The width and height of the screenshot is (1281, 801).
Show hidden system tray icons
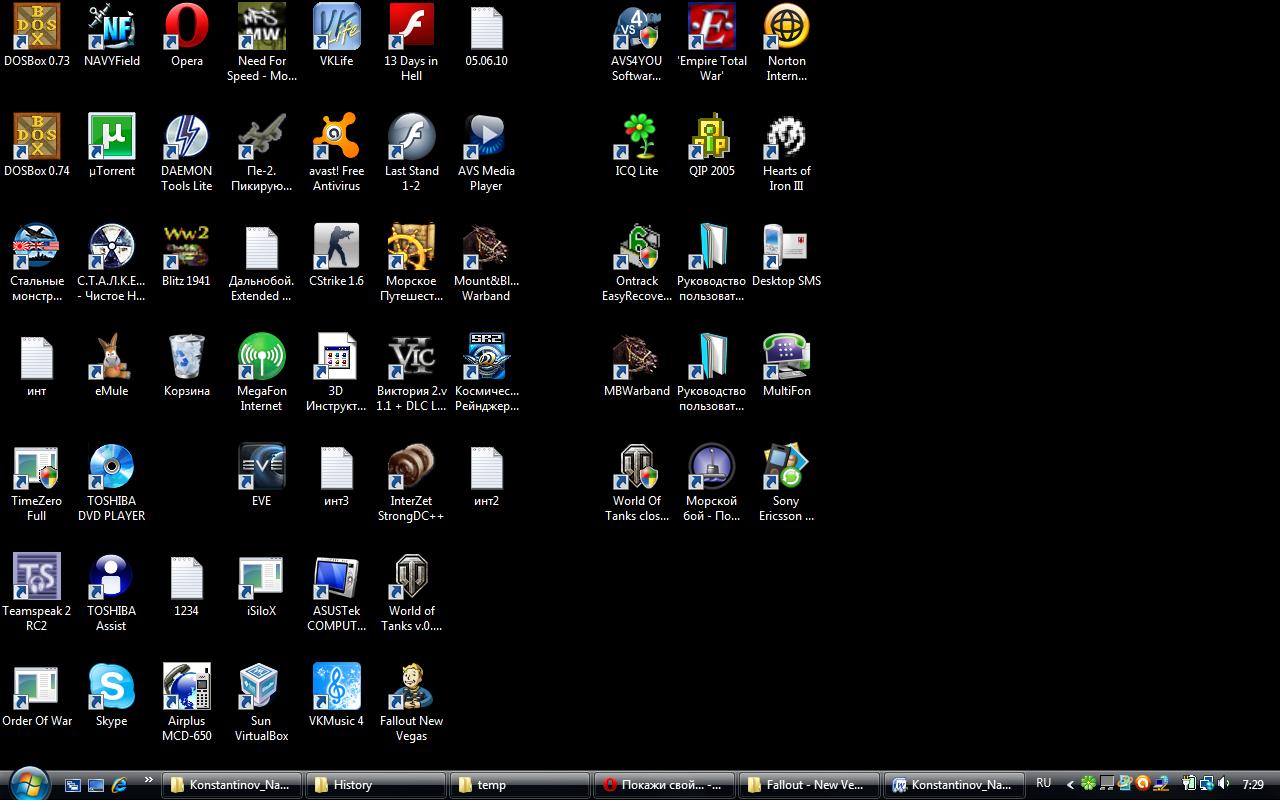(x=1070, y=785)
